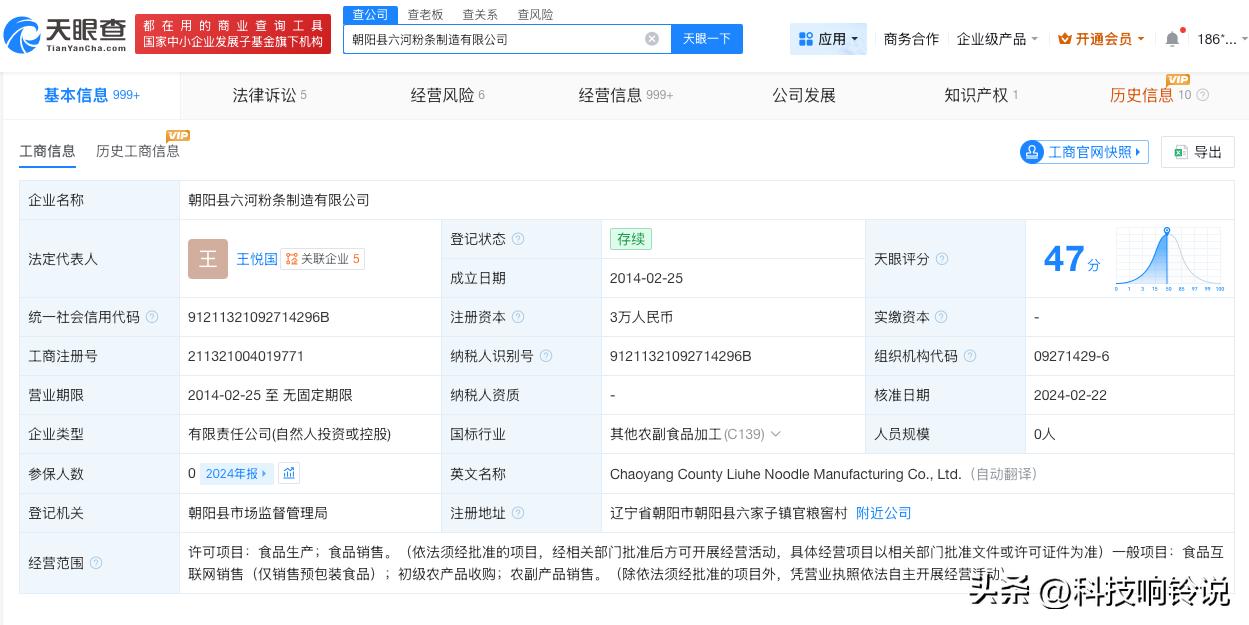Select the 公司发展 tab
The width and height of the screenshot is (1249, 625).
tap(803, 95)
